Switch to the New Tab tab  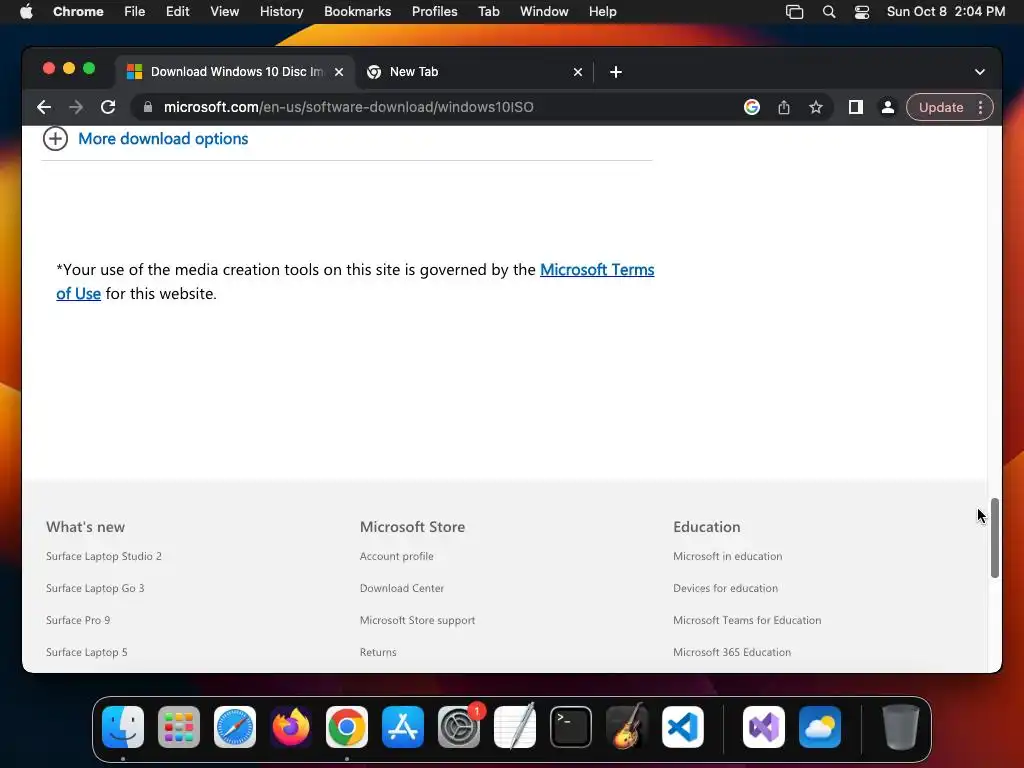(475, 72)
